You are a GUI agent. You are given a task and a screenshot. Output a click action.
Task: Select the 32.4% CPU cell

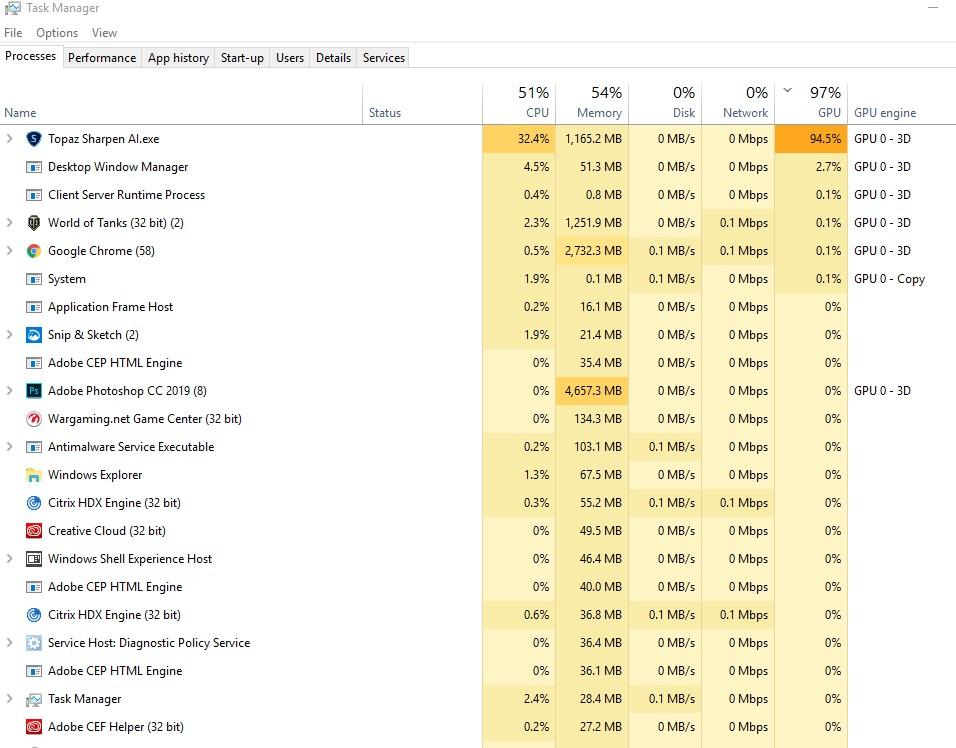pyautogui.click(x=519, y=139)
